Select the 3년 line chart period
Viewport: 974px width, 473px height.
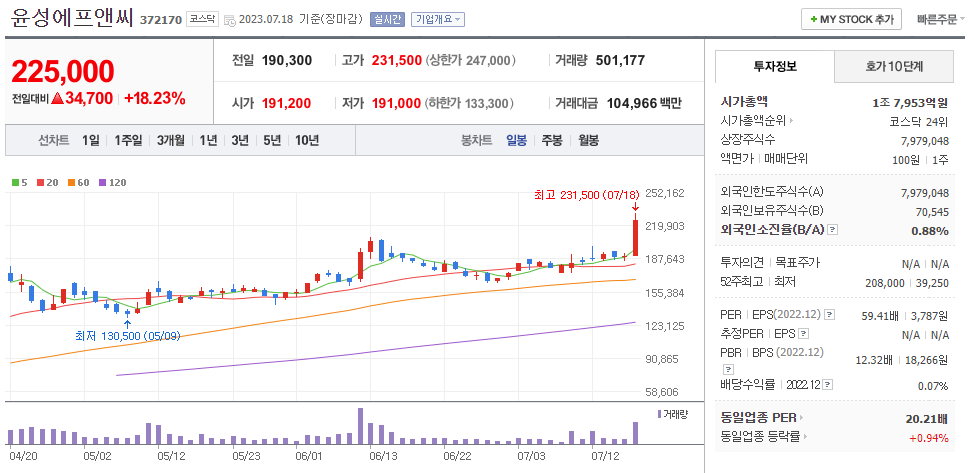(x=240, y=140)
